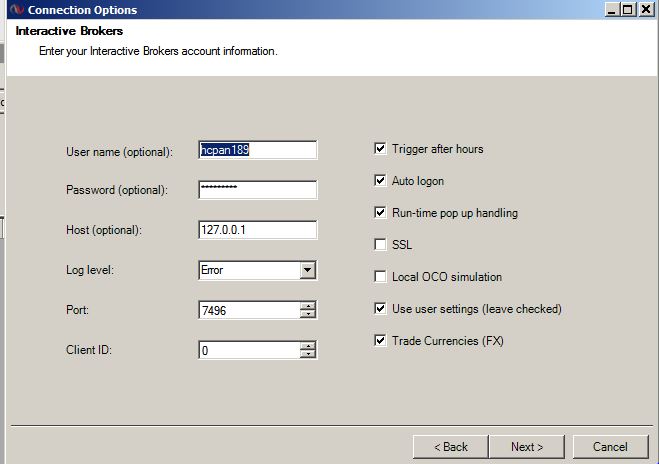Click the Connection Options title bar app icon

pos(17,9)
